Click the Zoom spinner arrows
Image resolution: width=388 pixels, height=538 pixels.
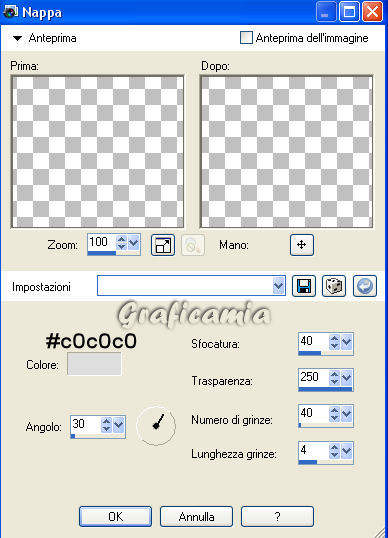(x=121, y=243)
